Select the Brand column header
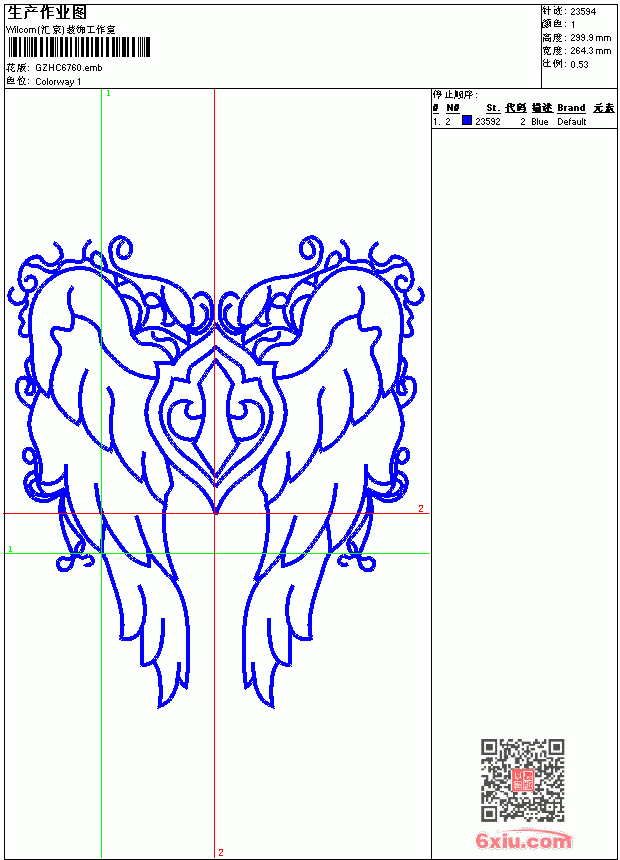620x860 pixels. coord(571,108)
